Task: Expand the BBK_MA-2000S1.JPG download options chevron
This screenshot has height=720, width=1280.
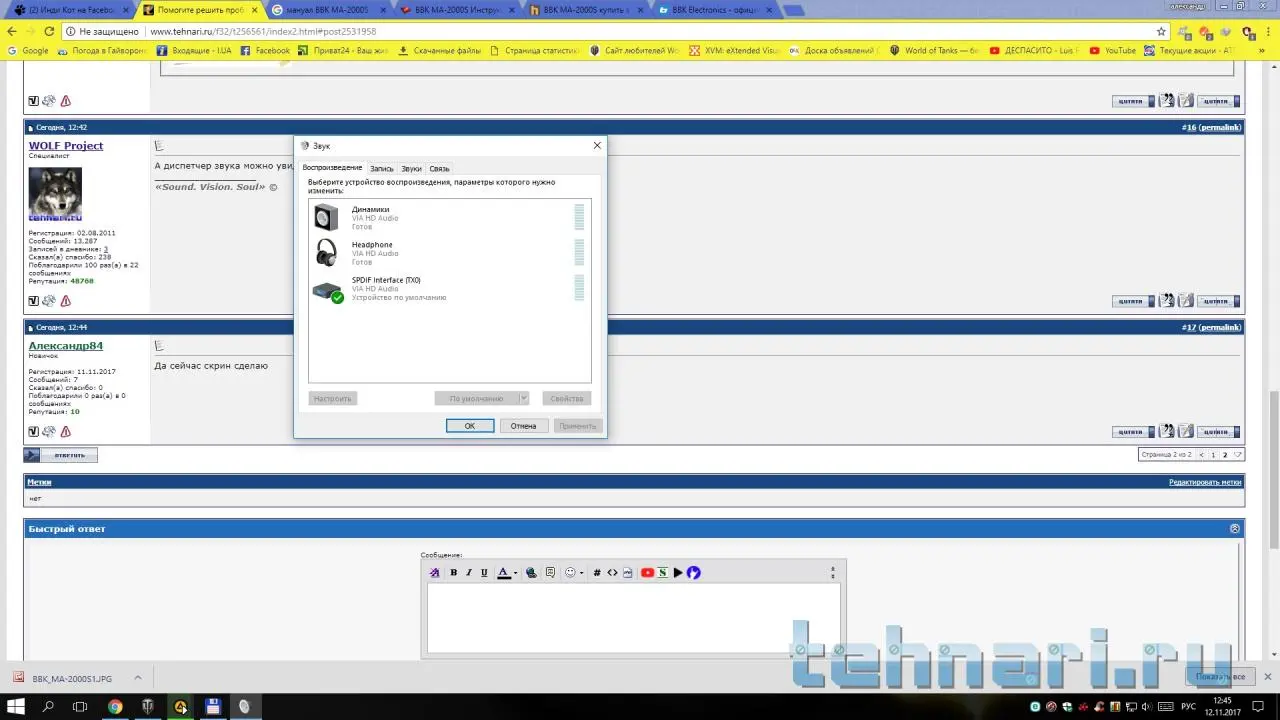Action: [138, 678]
